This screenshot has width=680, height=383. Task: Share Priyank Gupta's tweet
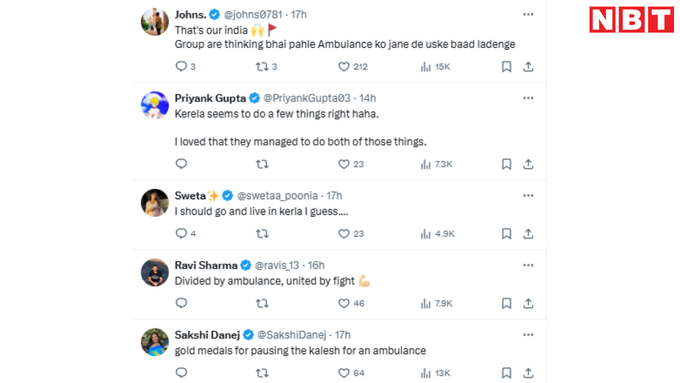pos(528,164)
